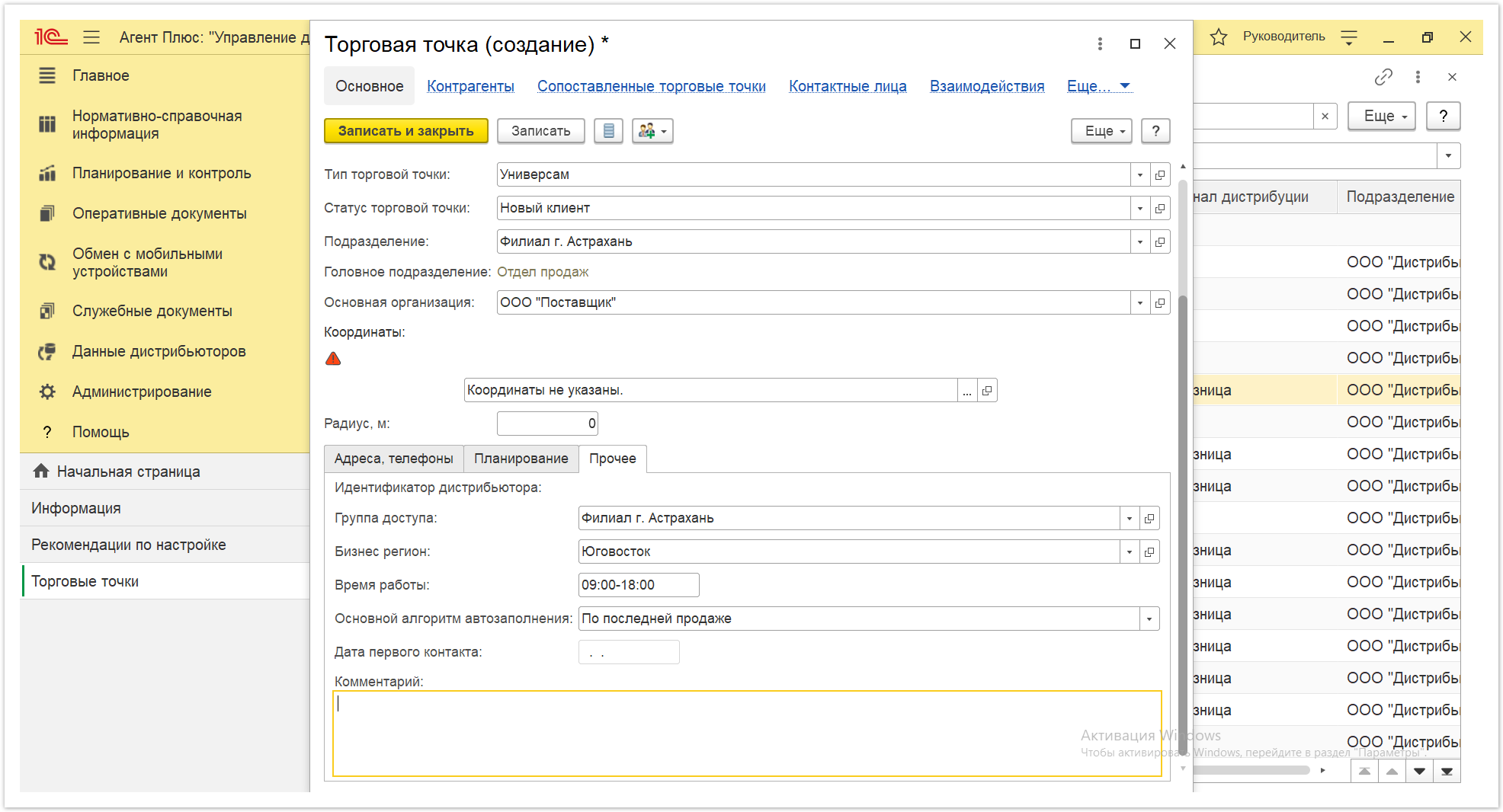This screenshot has width=1503, height=812.
Task: Open Планирование и контроль section
Action: coord(162,173)
